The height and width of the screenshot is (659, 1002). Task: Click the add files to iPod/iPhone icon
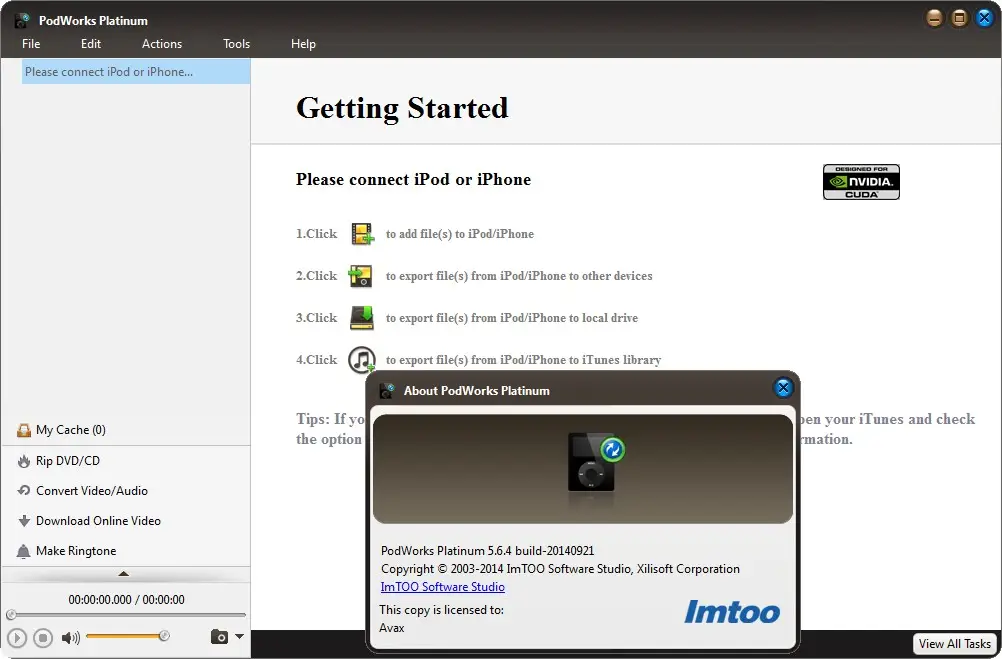(x=362, y=234)
